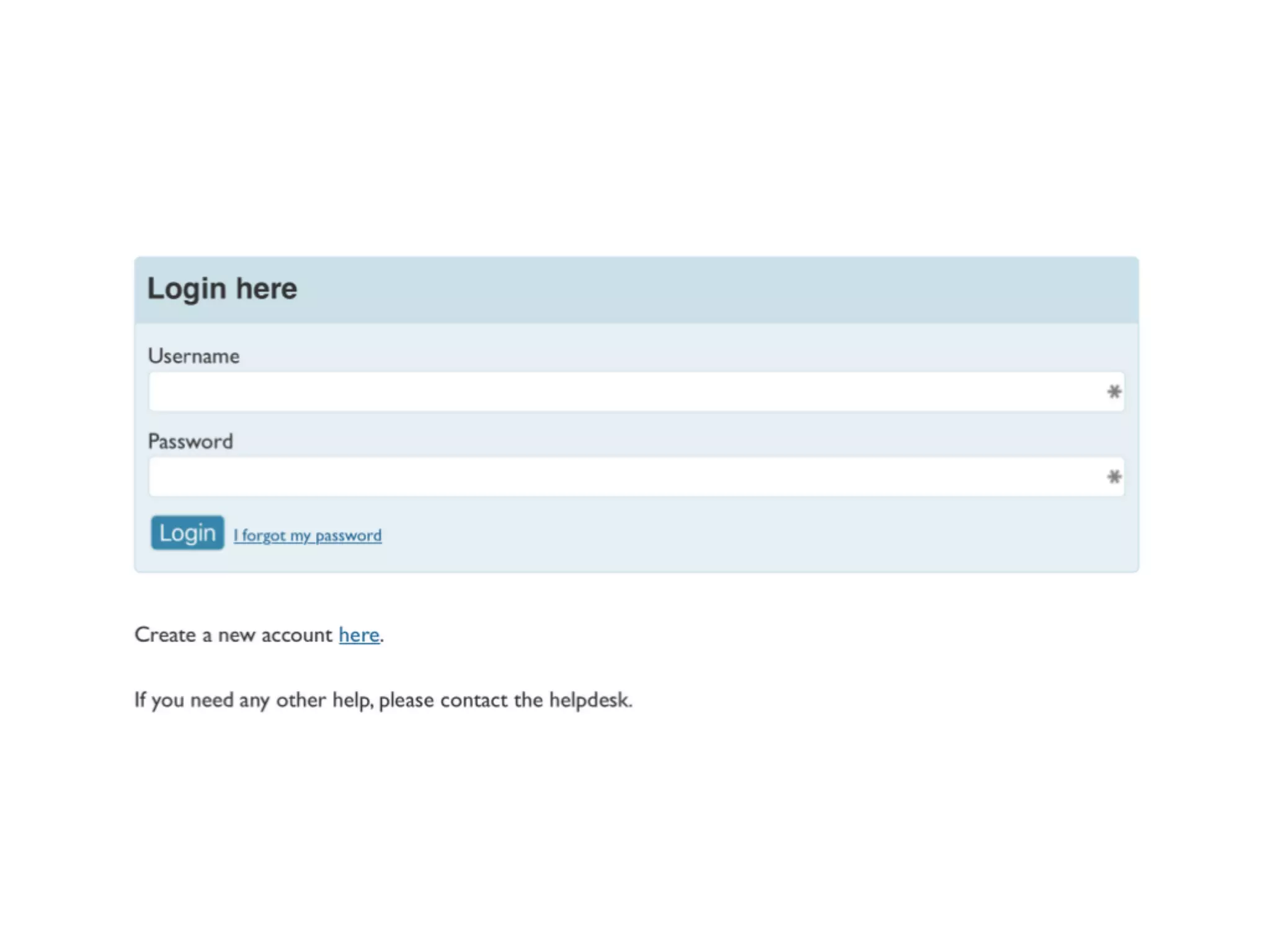The height and width of the screenshot is (952, 1270).
Task: Click the Username field label
Action: [x=193, y=356]
